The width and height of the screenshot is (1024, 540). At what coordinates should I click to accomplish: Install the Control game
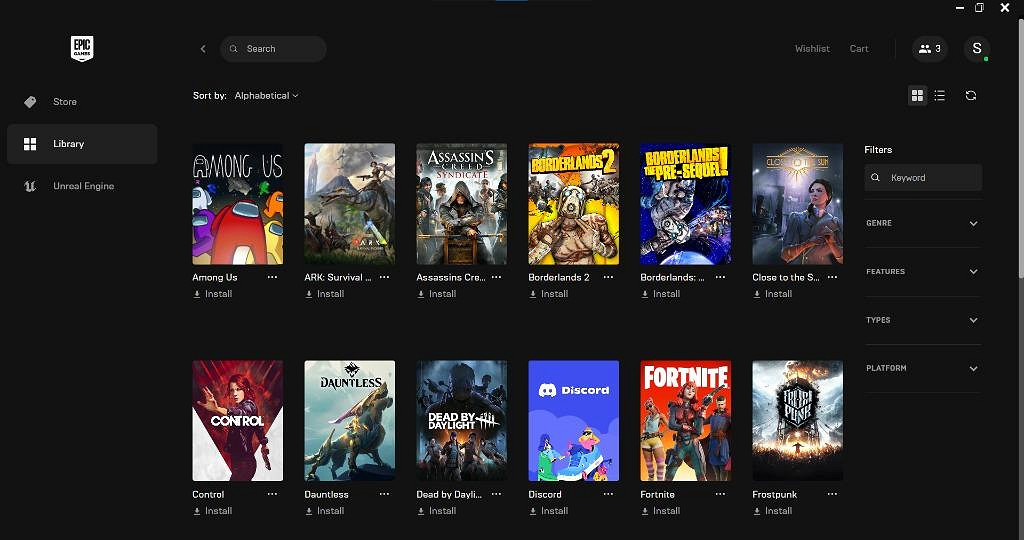213,511
